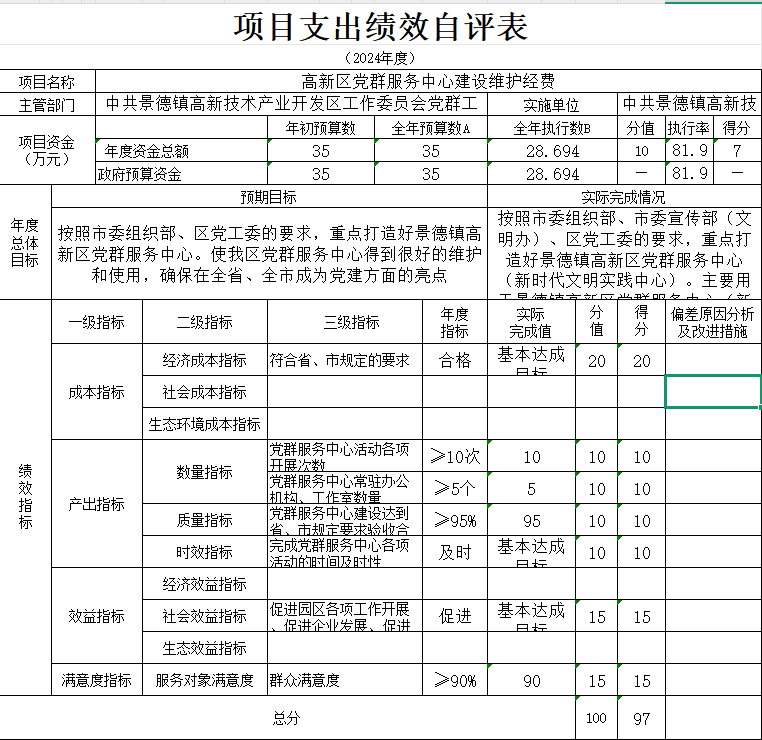
Task: Click the ≥90% annual target cell
Action: [x=454, y=681]
